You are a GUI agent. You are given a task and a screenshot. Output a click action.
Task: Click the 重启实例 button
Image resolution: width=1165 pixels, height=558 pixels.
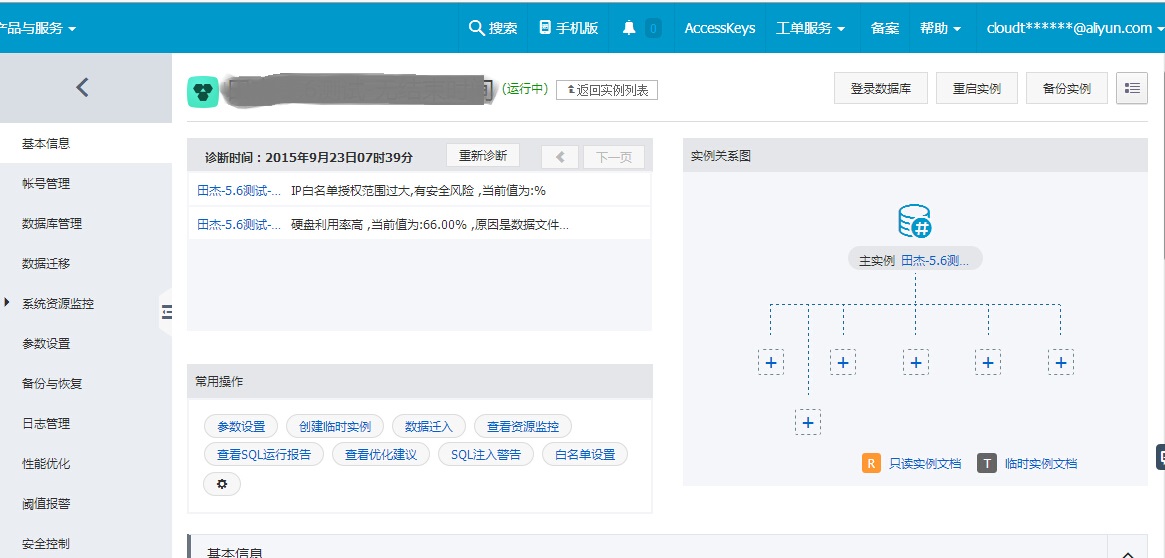point(977,88)
